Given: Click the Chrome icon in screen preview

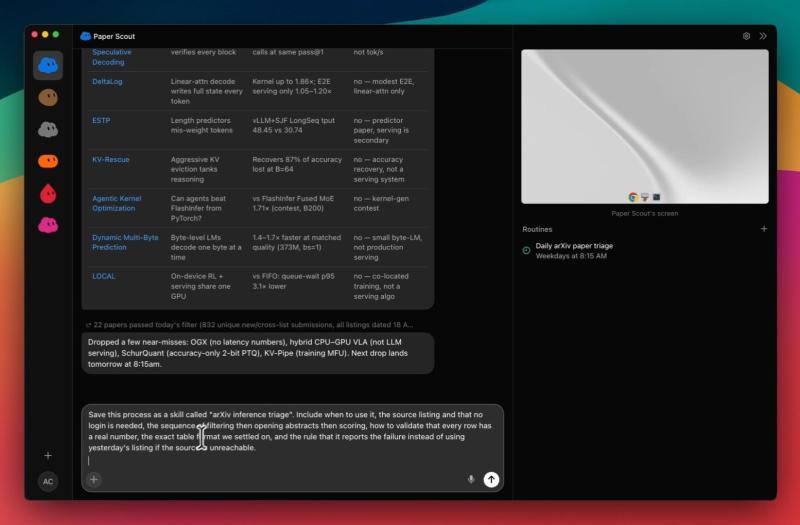Looking at the screenshot, I should (633, 197).
